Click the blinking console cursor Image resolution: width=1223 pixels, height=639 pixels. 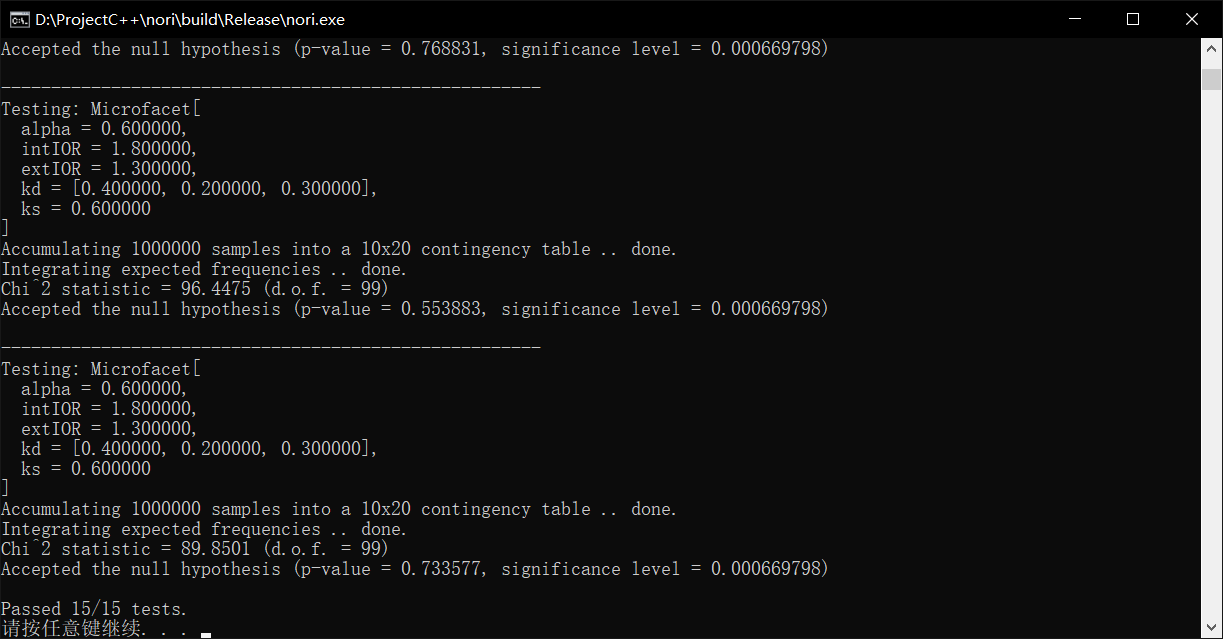tap(206, 634)
